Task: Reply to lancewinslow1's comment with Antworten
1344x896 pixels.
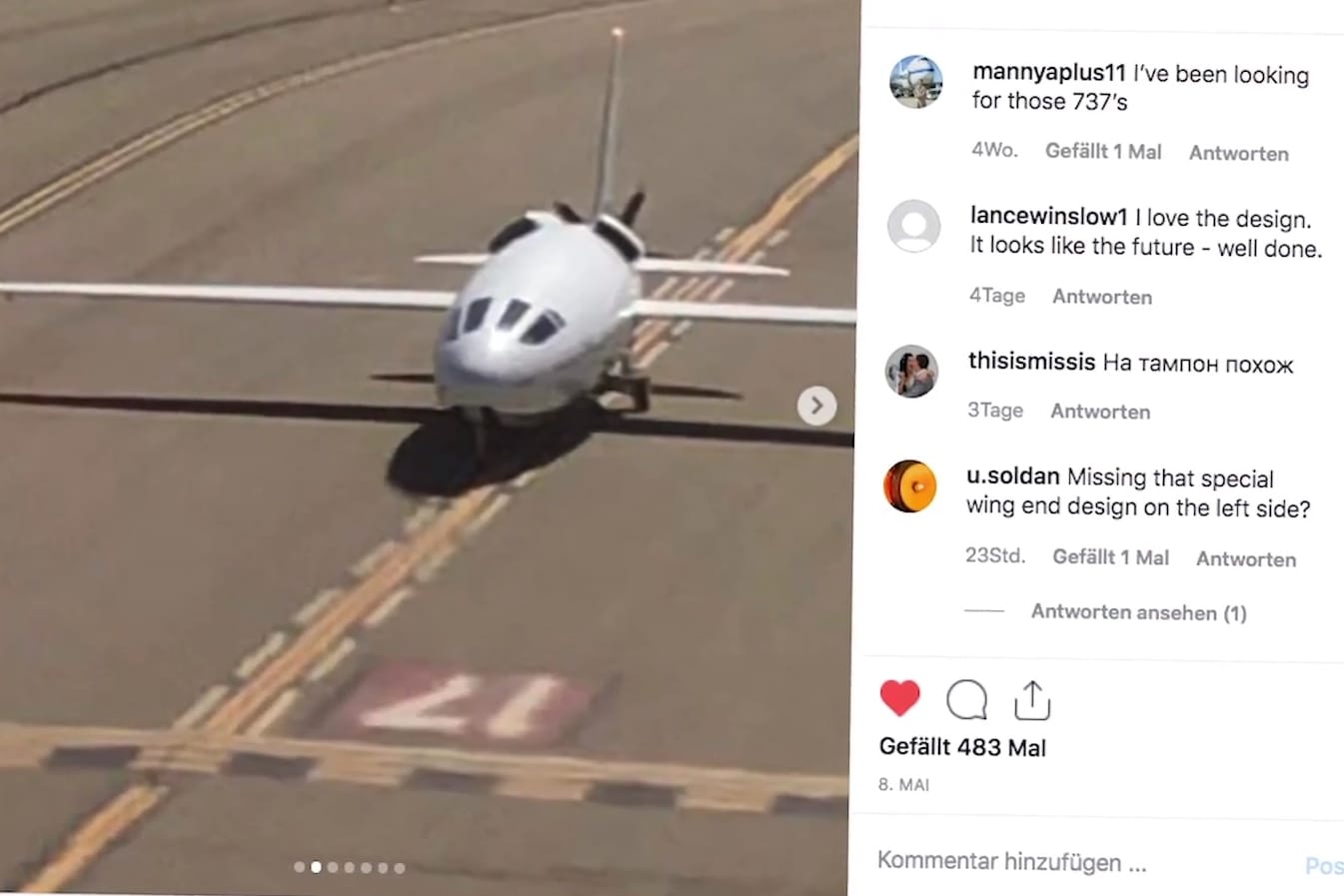Action: [1102, 297]
